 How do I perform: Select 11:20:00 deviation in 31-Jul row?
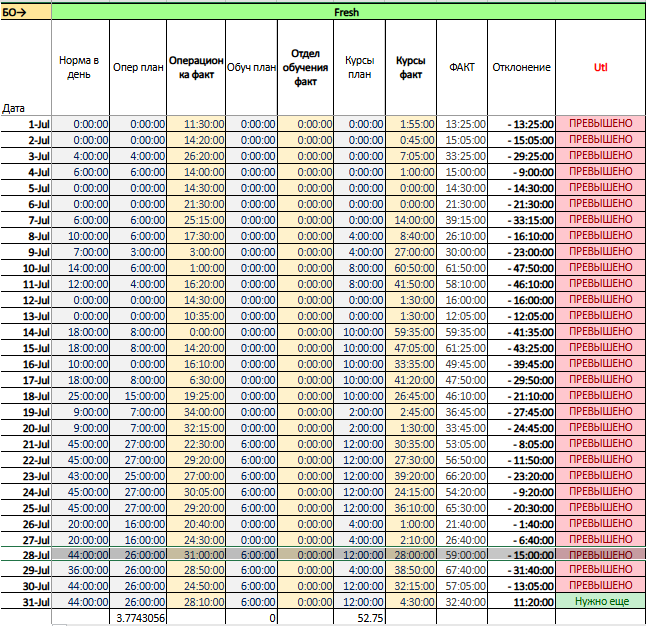pos(521,602)
